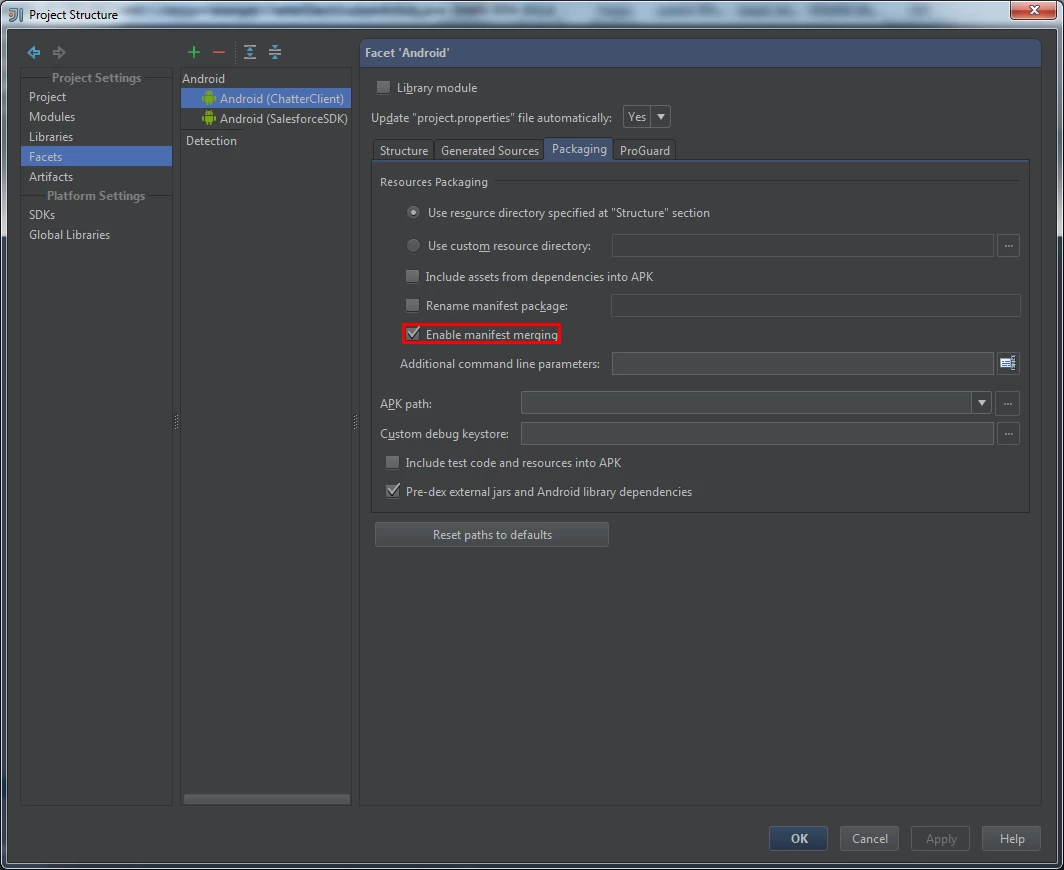
Task: Expand the APK path dropdown arrow
Action: [x=981, y=403]
